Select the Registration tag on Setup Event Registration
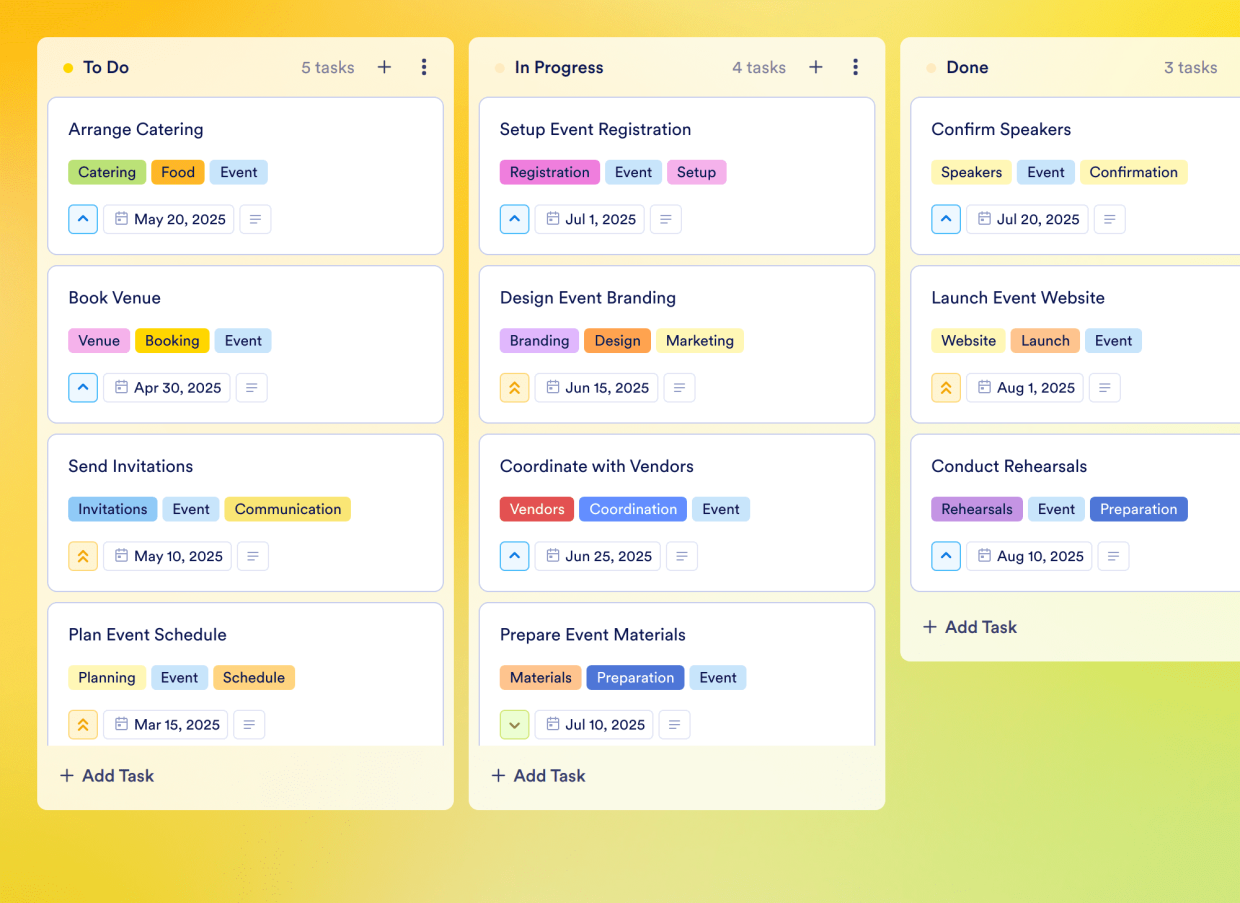The width and height of the screenshot is (1240, 903). point(549,172)
